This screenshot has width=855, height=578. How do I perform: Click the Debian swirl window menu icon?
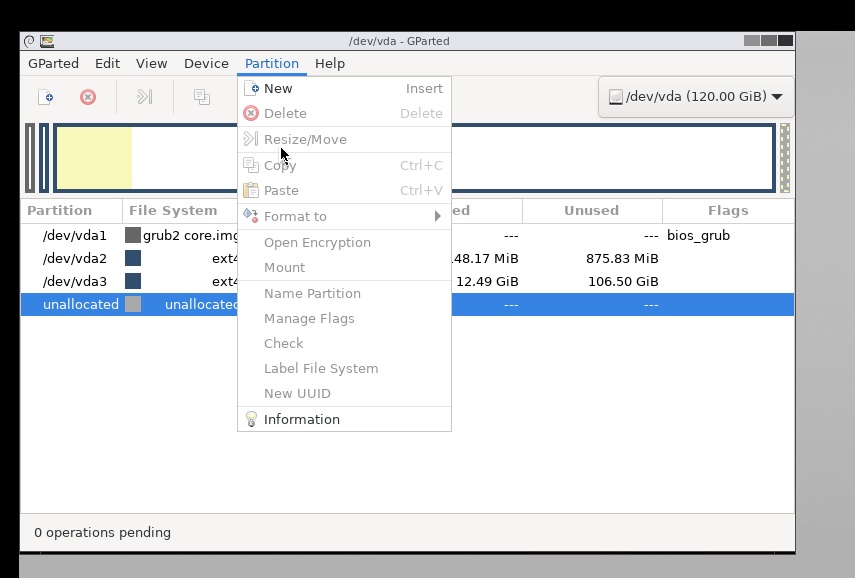point(29,41)
